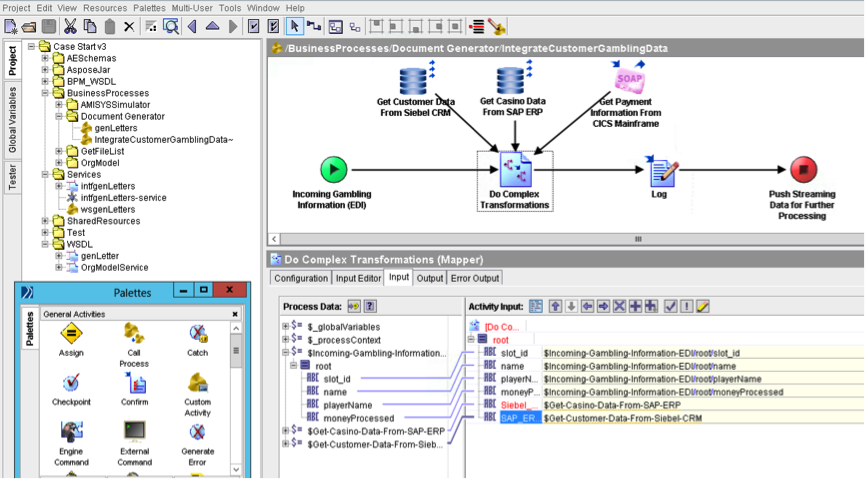The image size is (865, 479).
Task: Delete selected resource with X toolbar icon
Action: click(129, 26)
